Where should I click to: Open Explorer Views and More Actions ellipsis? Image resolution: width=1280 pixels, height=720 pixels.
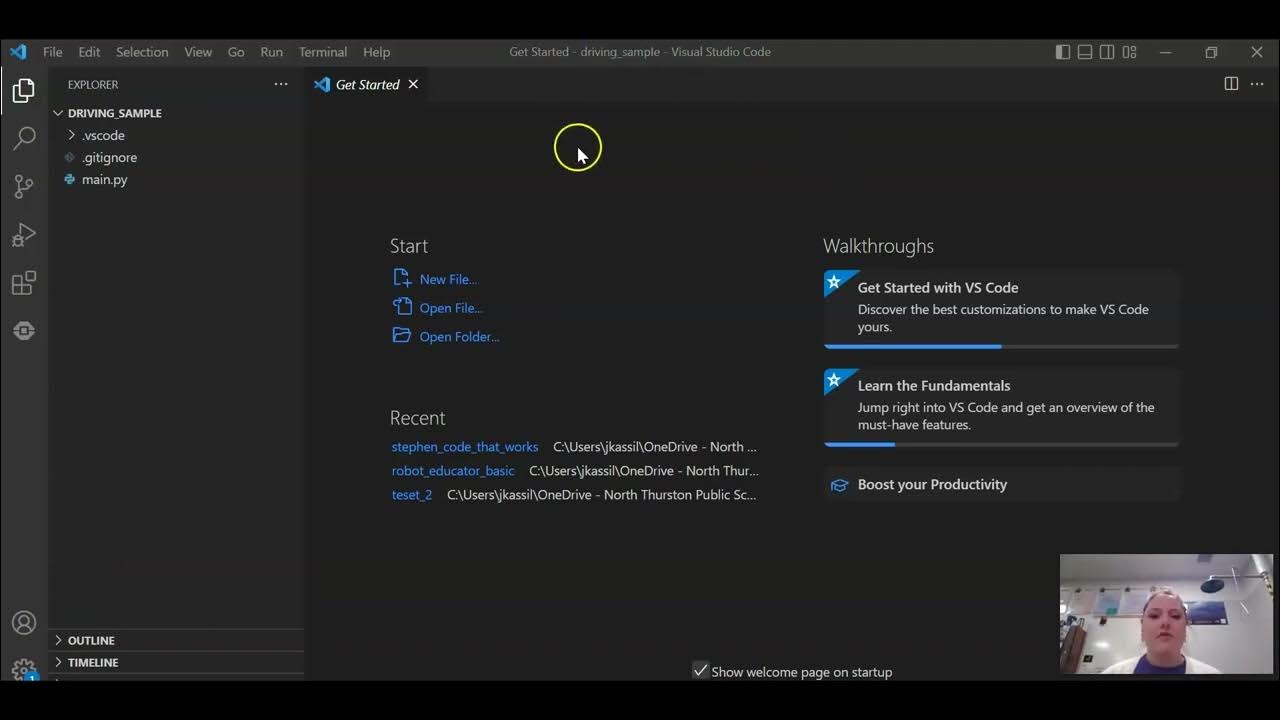point(281,84)
